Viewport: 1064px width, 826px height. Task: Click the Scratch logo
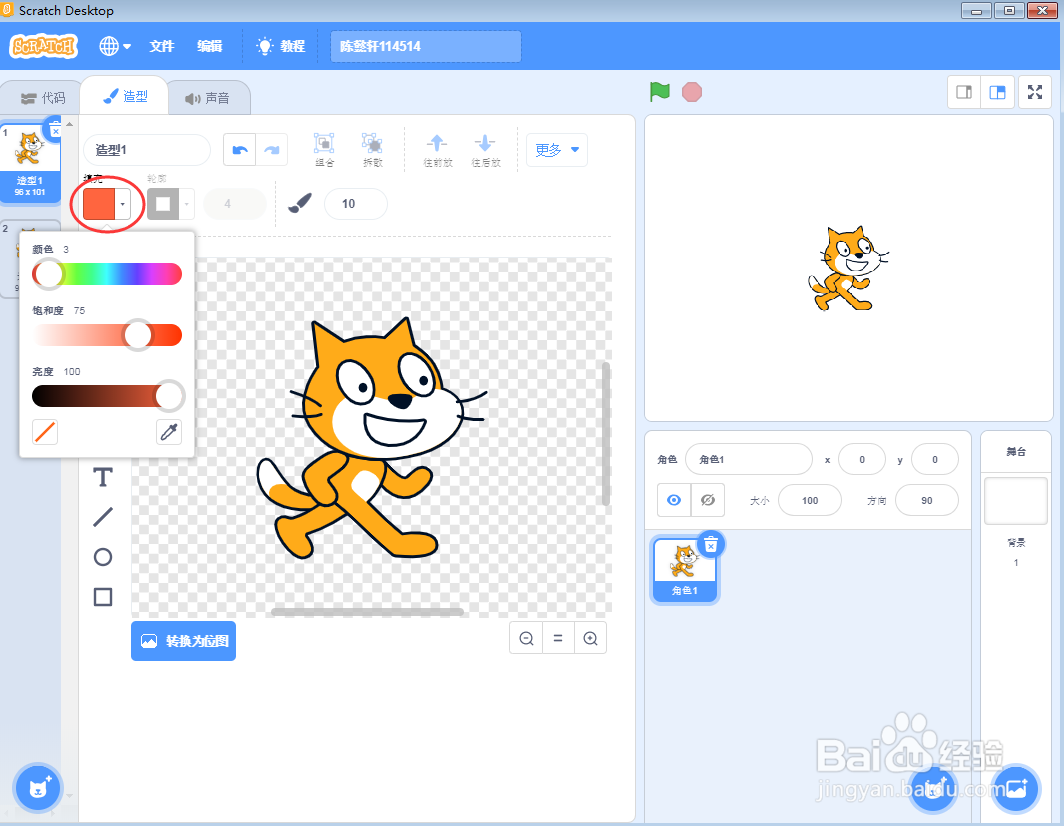(x=44, y=46)
